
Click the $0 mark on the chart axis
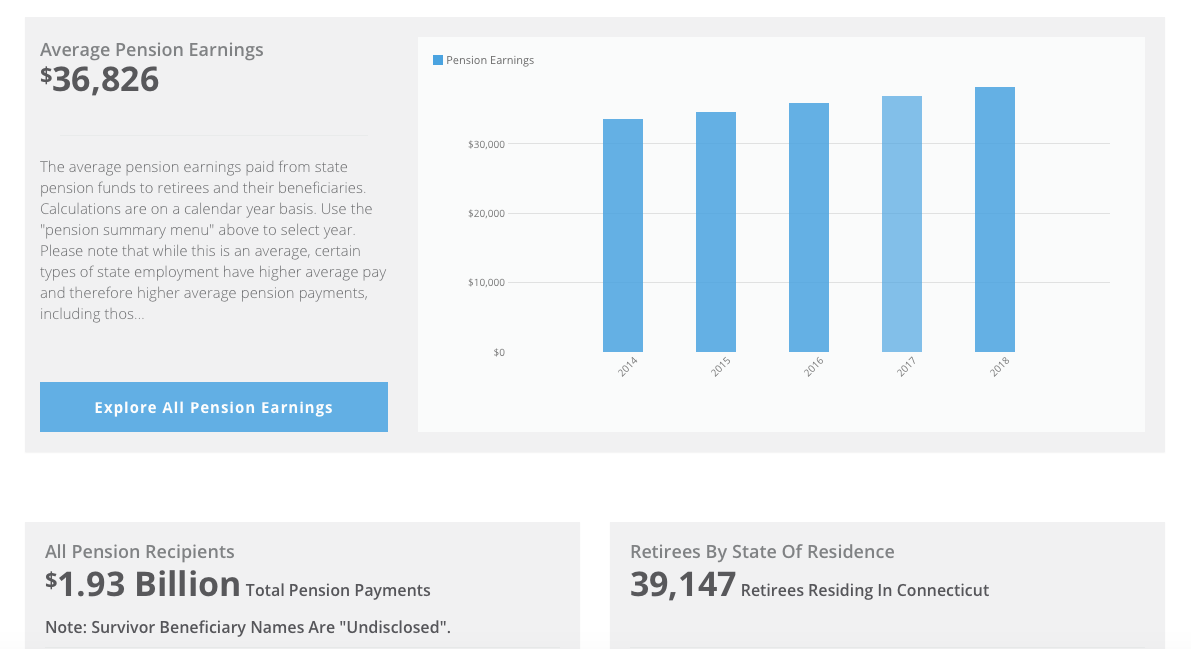click(x=499, y=352)
